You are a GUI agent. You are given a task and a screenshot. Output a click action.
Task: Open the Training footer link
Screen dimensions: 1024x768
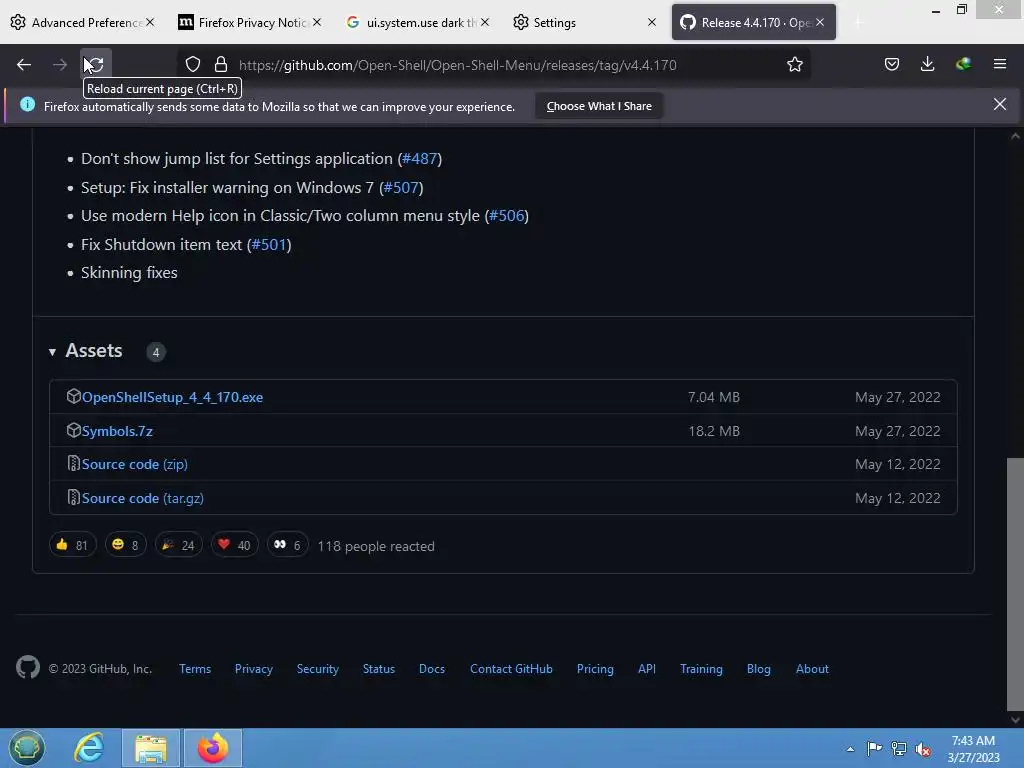click(x=701, y=669)
